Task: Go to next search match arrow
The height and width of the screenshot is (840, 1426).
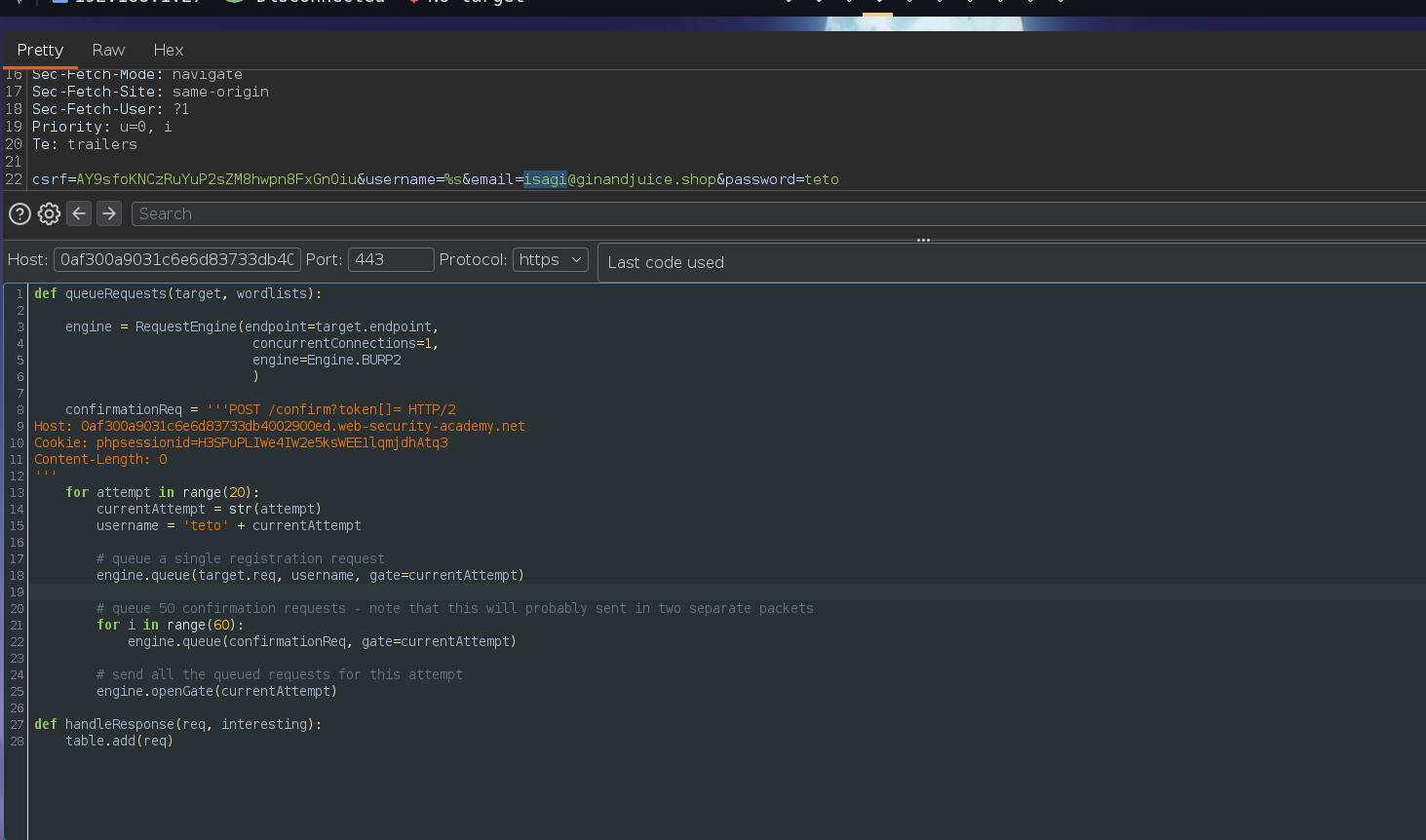Action: coord(109,213)
